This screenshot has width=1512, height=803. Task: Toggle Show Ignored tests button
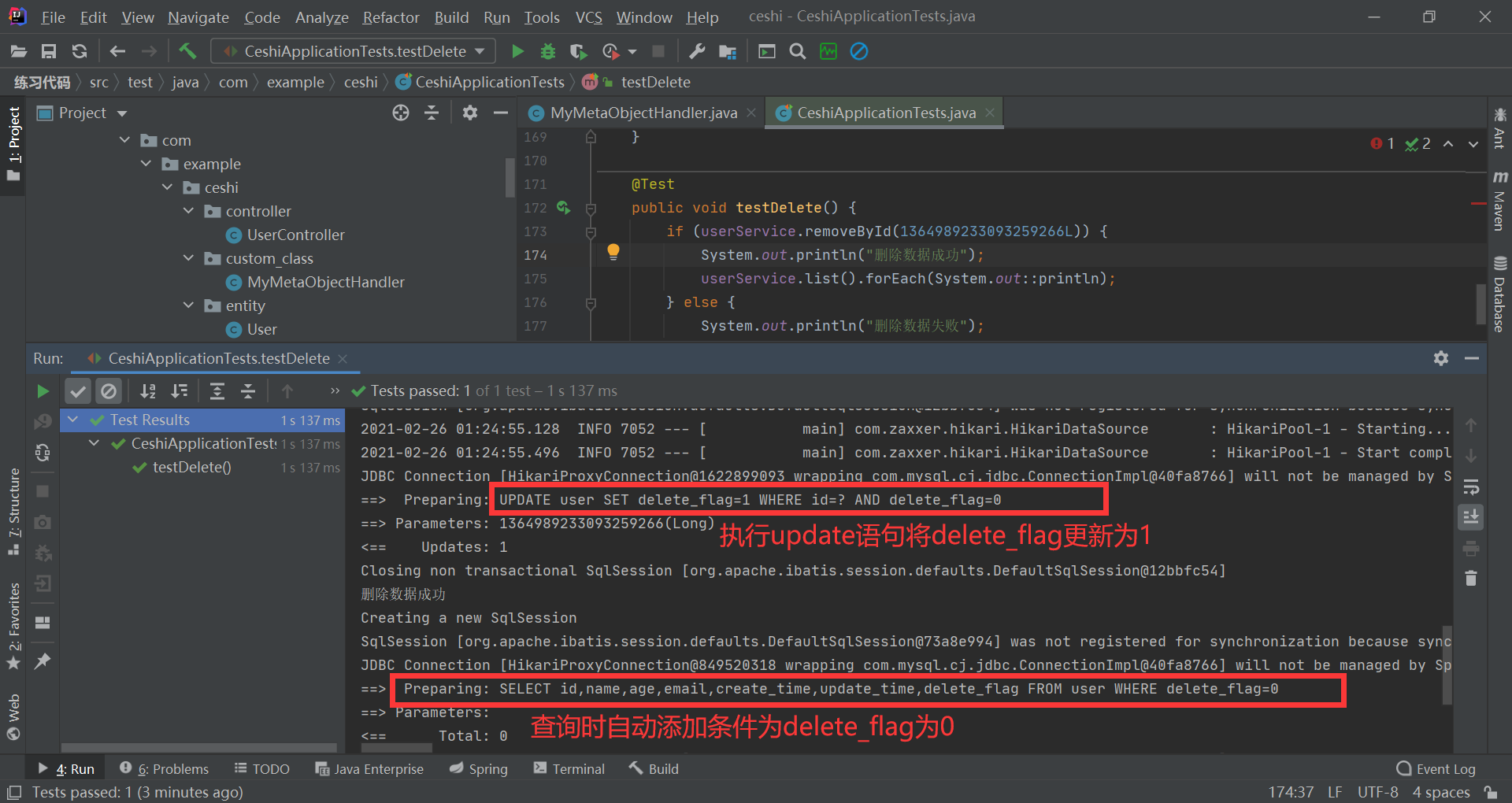109,391
